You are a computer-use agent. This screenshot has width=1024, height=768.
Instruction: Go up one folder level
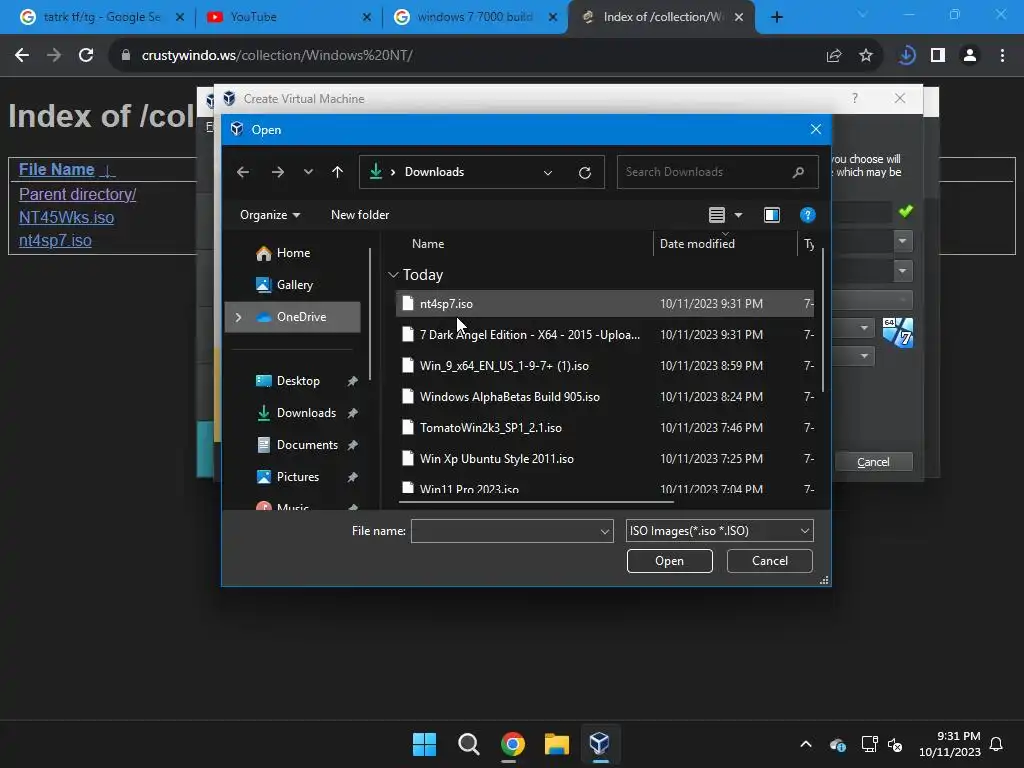tap(337, 172)
